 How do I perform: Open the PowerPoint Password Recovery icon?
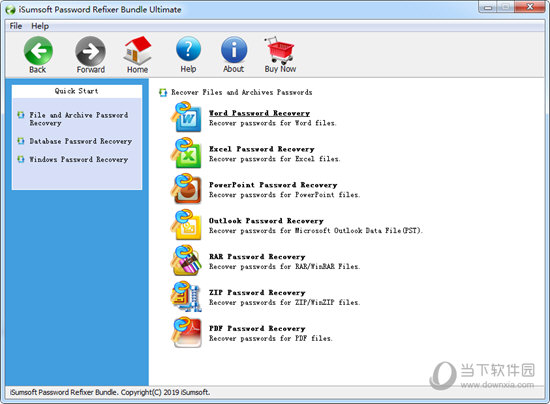tap(186, 189)
